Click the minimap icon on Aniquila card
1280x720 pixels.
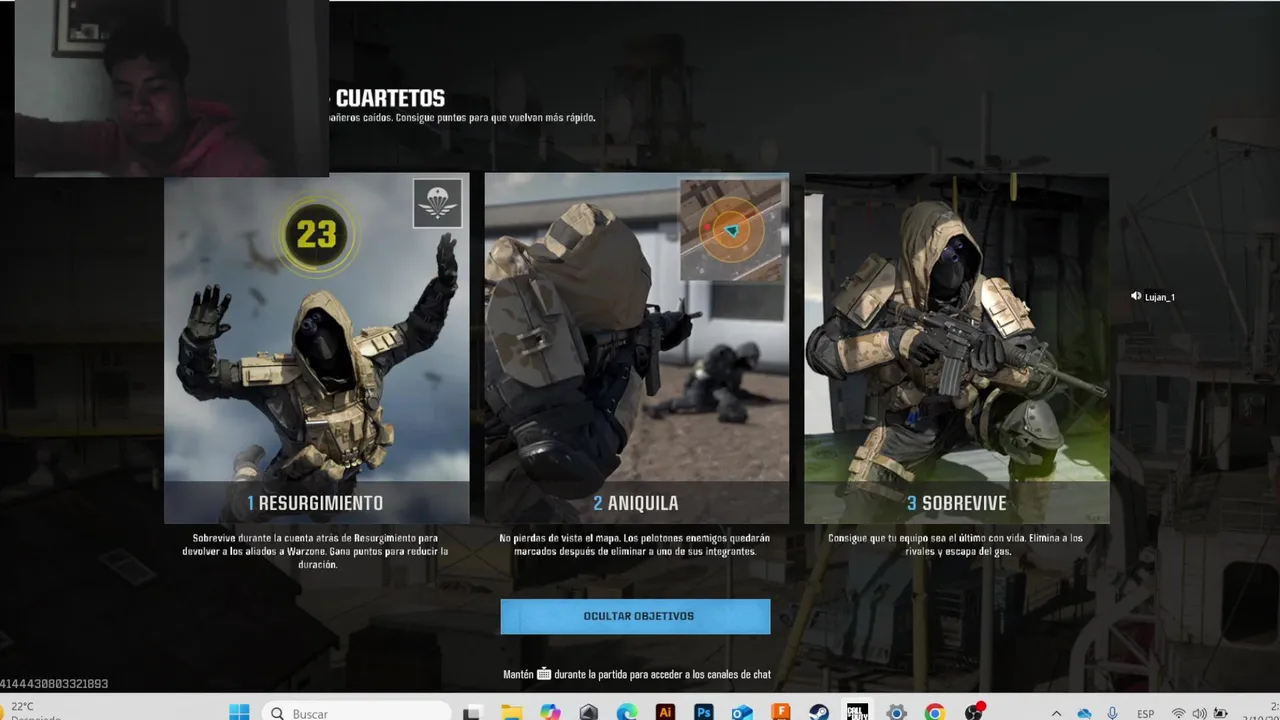pyautogui.click(x=731, y=230)
